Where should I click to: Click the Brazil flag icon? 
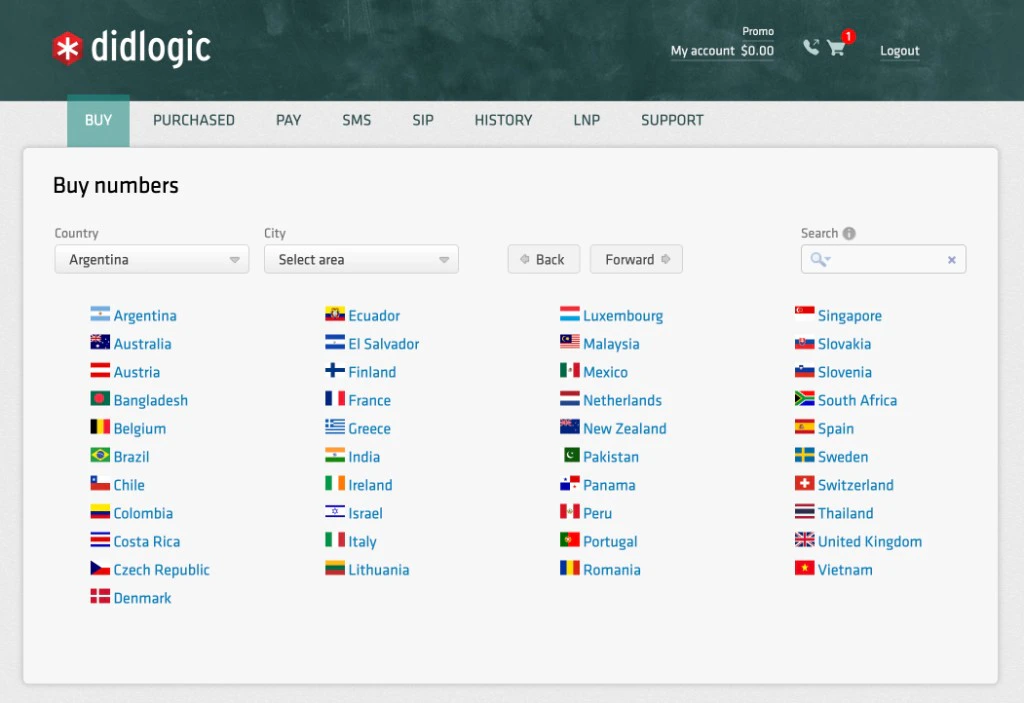100,455
